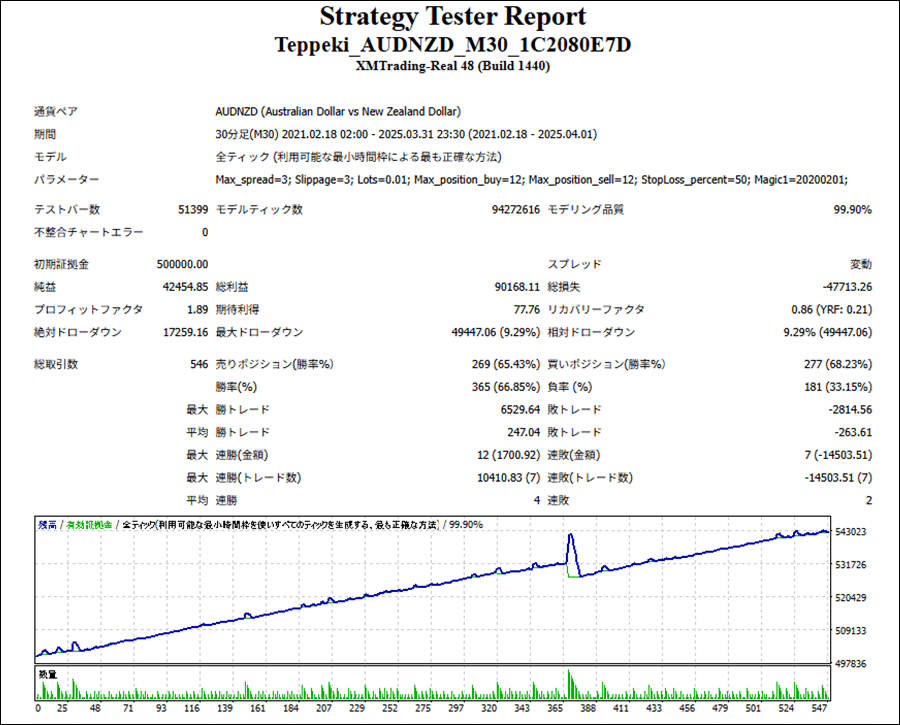Click the 全ティック model description
Screen dimensions: 900x725
point(359,157)
